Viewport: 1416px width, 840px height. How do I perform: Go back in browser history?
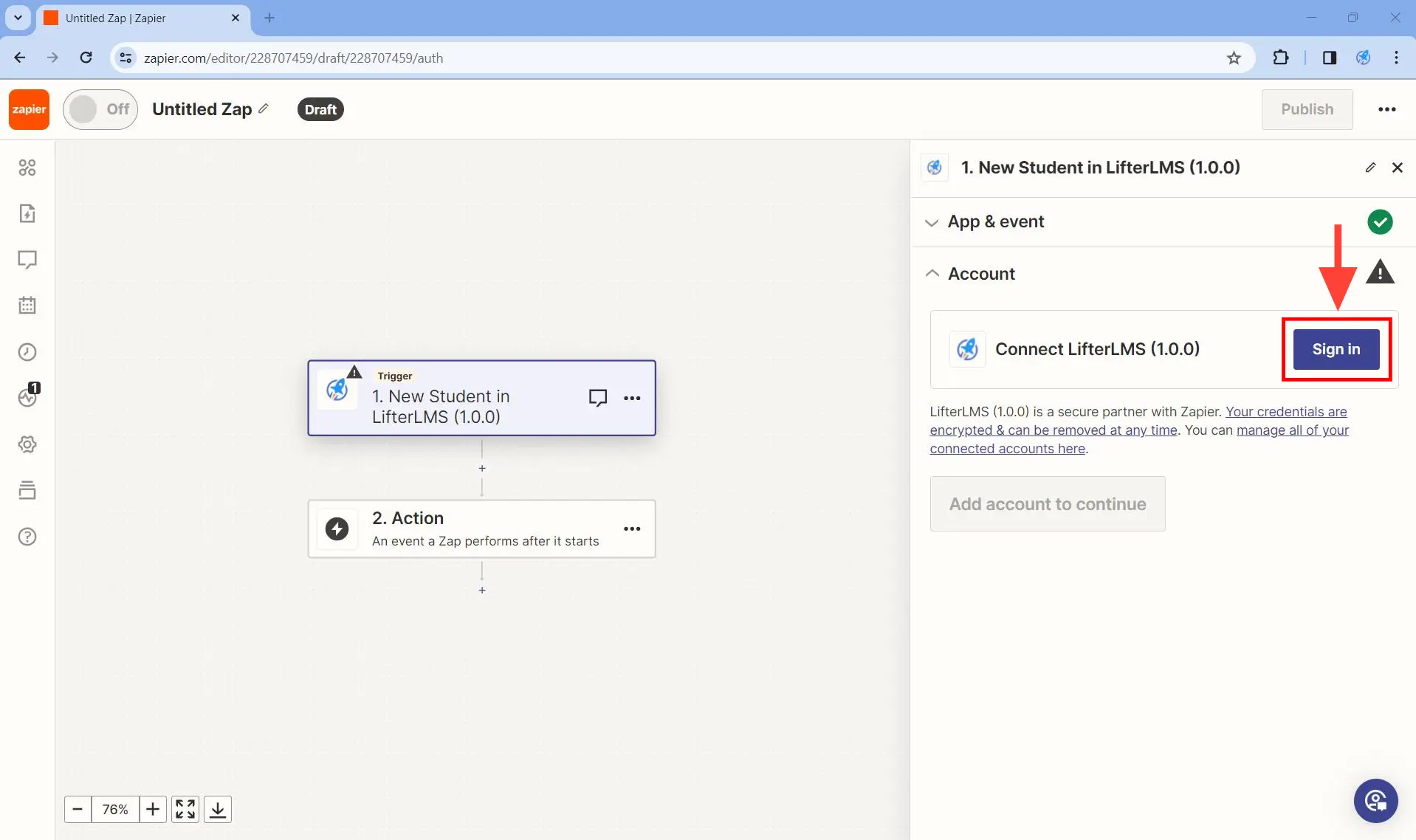click(20, 58)
